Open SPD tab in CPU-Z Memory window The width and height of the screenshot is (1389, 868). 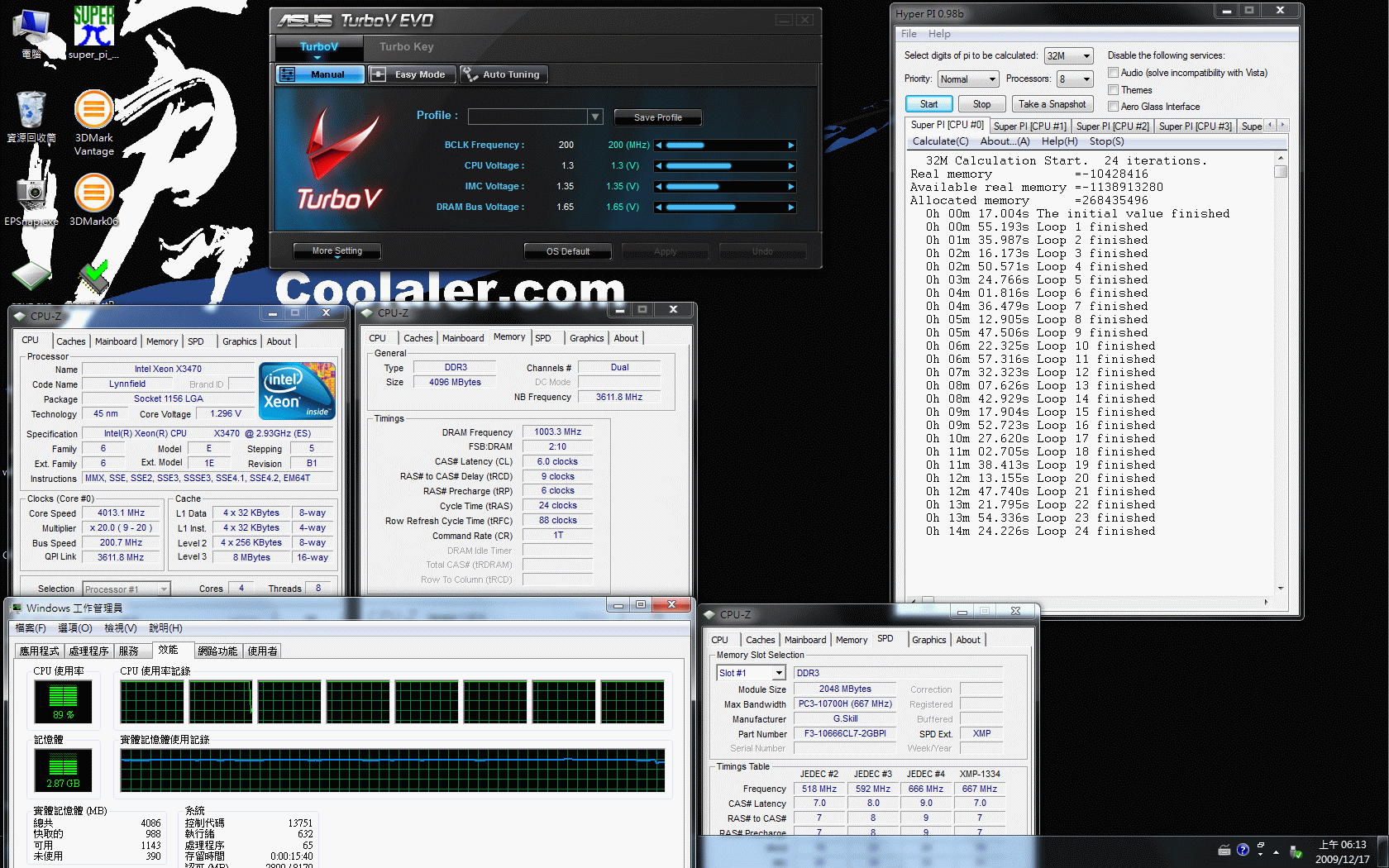point(543,338)
